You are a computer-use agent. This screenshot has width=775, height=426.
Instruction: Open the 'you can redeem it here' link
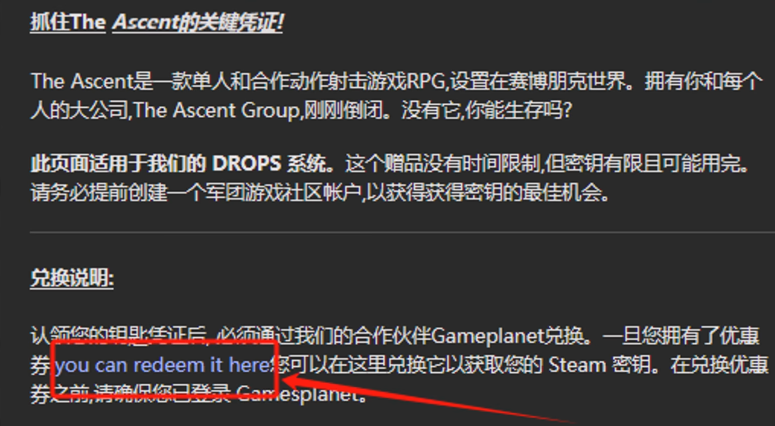pos(163,365)
